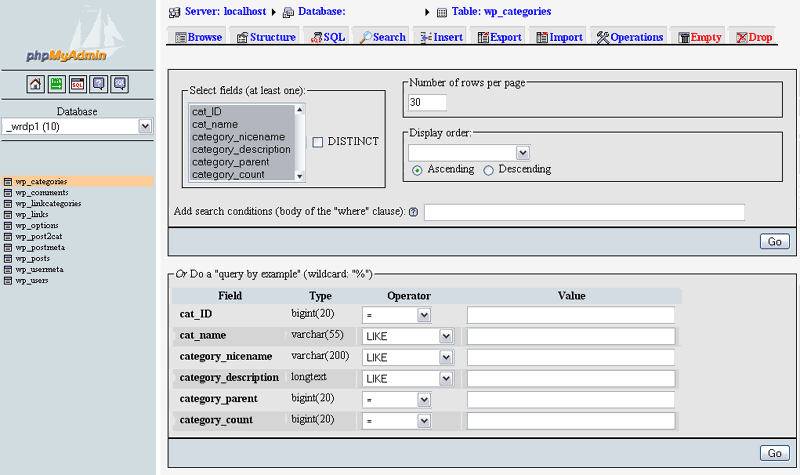The height and width of the screenshot is (475, 800).
Task: Open the Database selector dropdown
Action: coord(145,126)
